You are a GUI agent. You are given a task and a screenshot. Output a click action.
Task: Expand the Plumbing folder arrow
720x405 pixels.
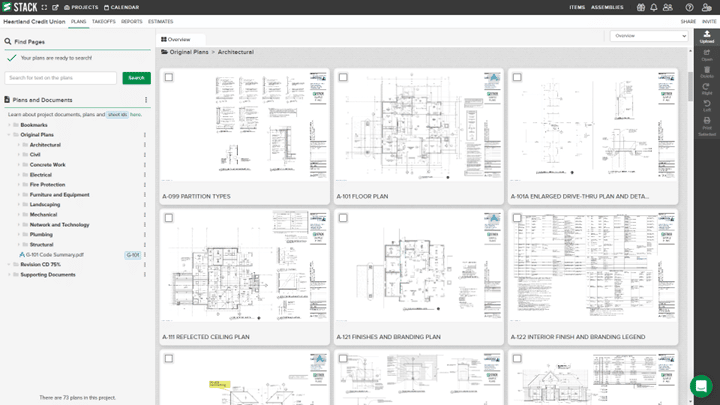pos(18,235)
